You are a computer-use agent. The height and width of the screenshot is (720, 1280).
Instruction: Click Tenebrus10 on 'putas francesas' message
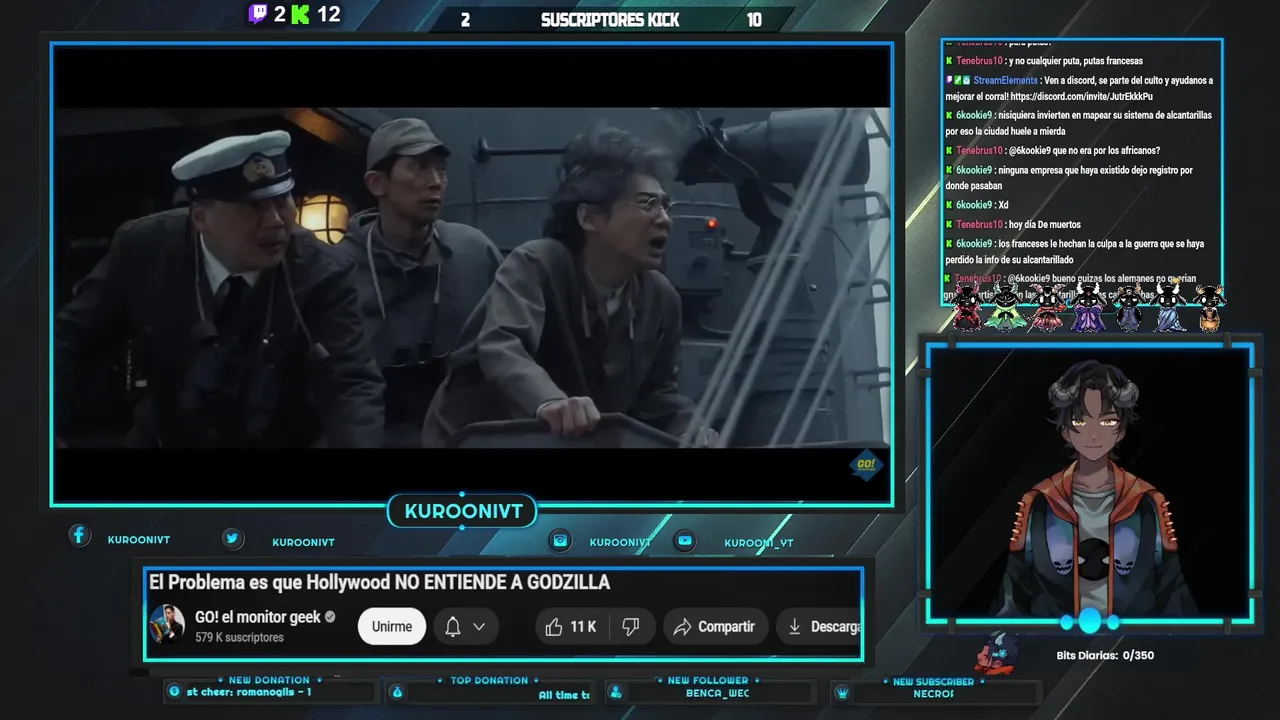[x=979, y=61]
